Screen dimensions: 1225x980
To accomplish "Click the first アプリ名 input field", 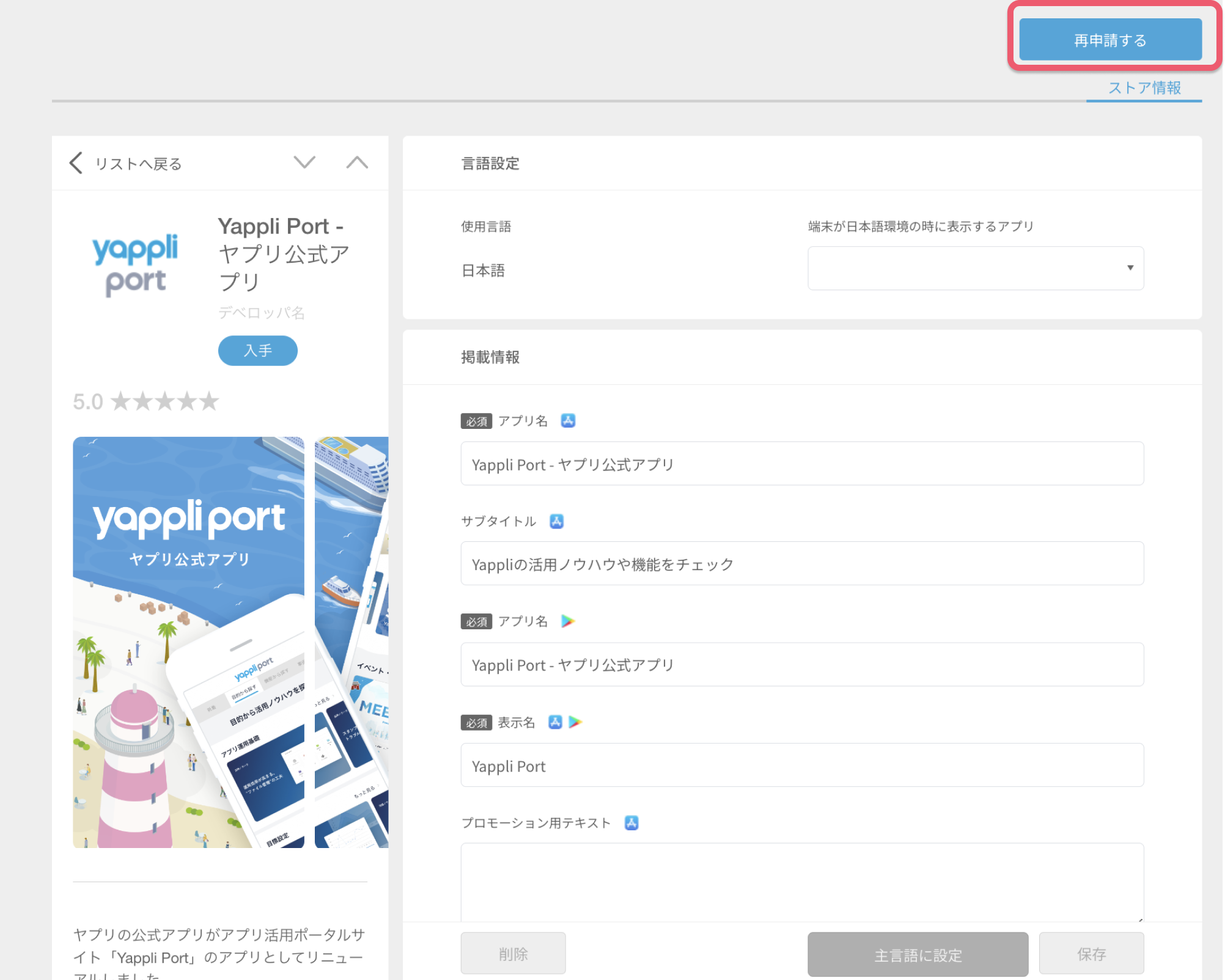I will point(802,464).
